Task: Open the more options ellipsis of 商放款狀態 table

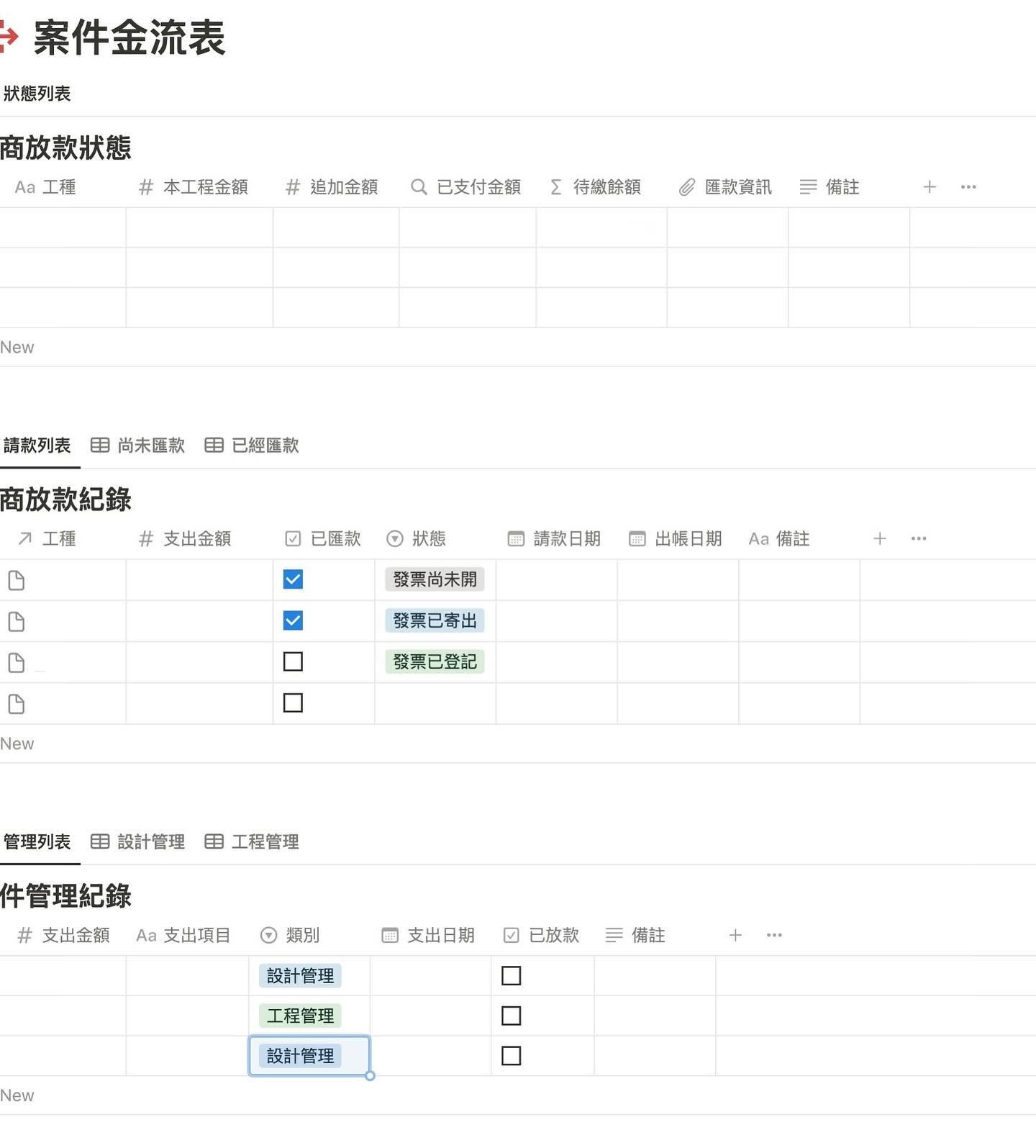Action: click(x=968, y=187)
